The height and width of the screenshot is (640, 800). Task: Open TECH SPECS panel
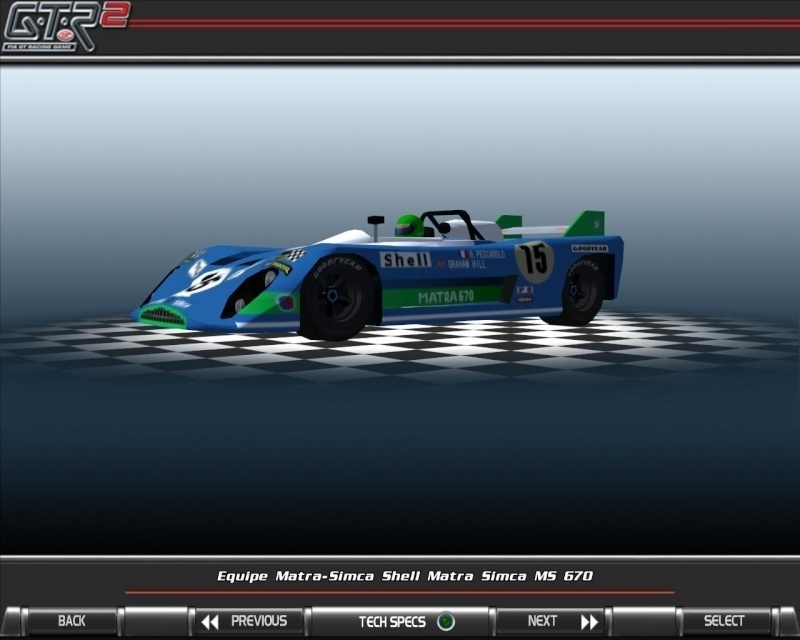tap(401, 621)
